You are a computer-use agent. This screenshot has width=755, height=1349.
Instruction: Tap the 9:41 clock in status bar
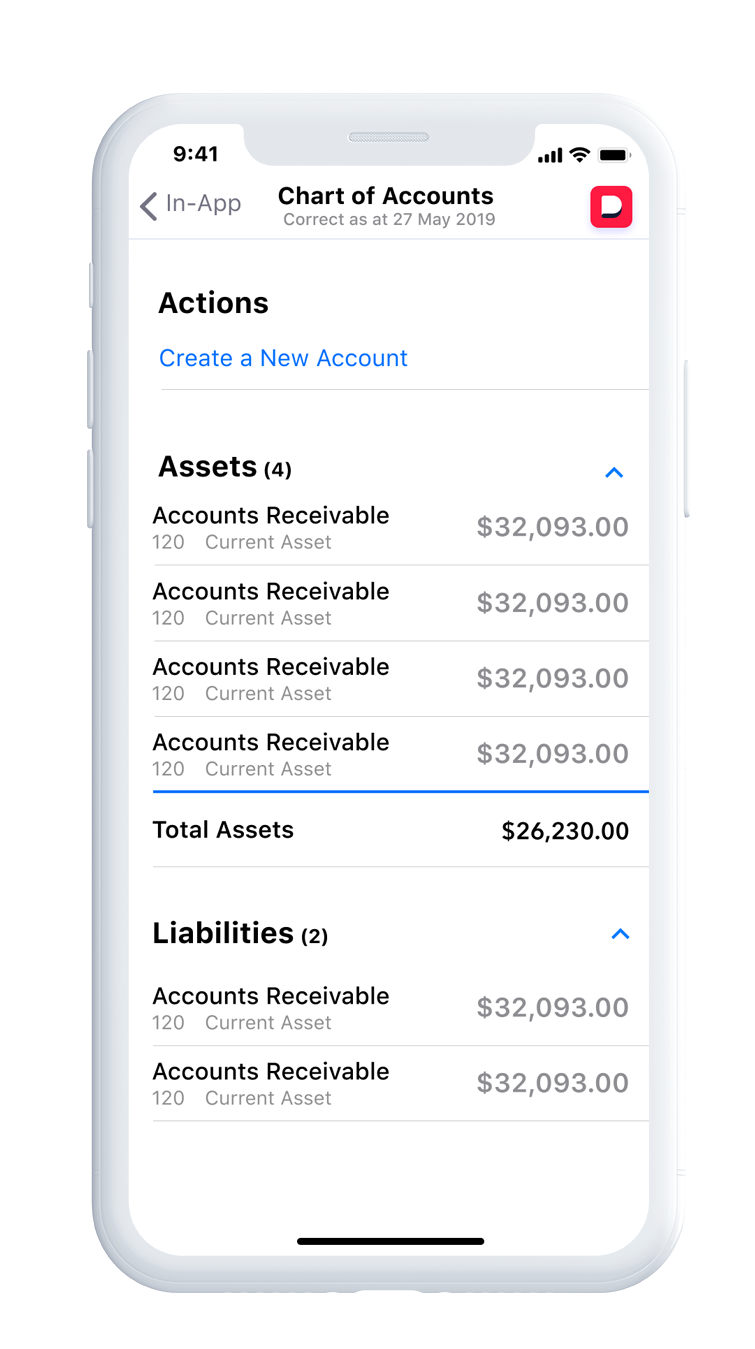point(195,153)
